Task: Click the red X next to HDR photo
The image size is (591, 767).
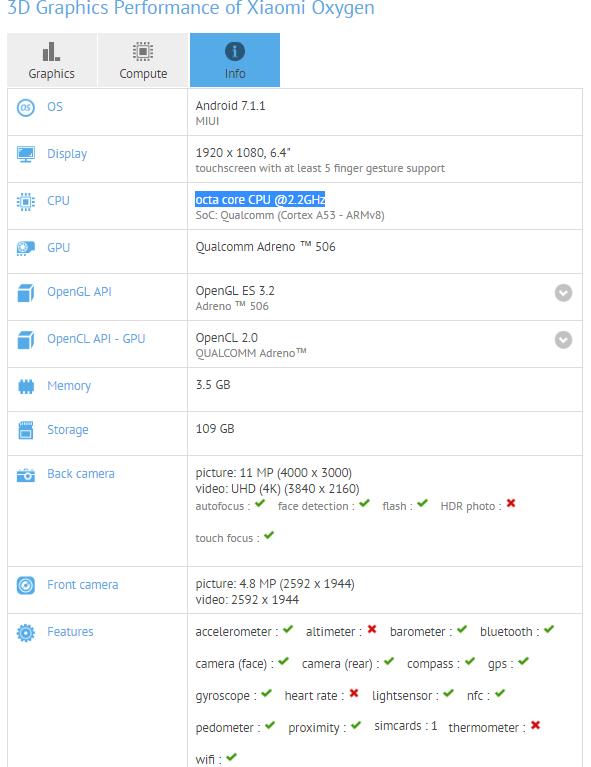Action: (511, 503)
